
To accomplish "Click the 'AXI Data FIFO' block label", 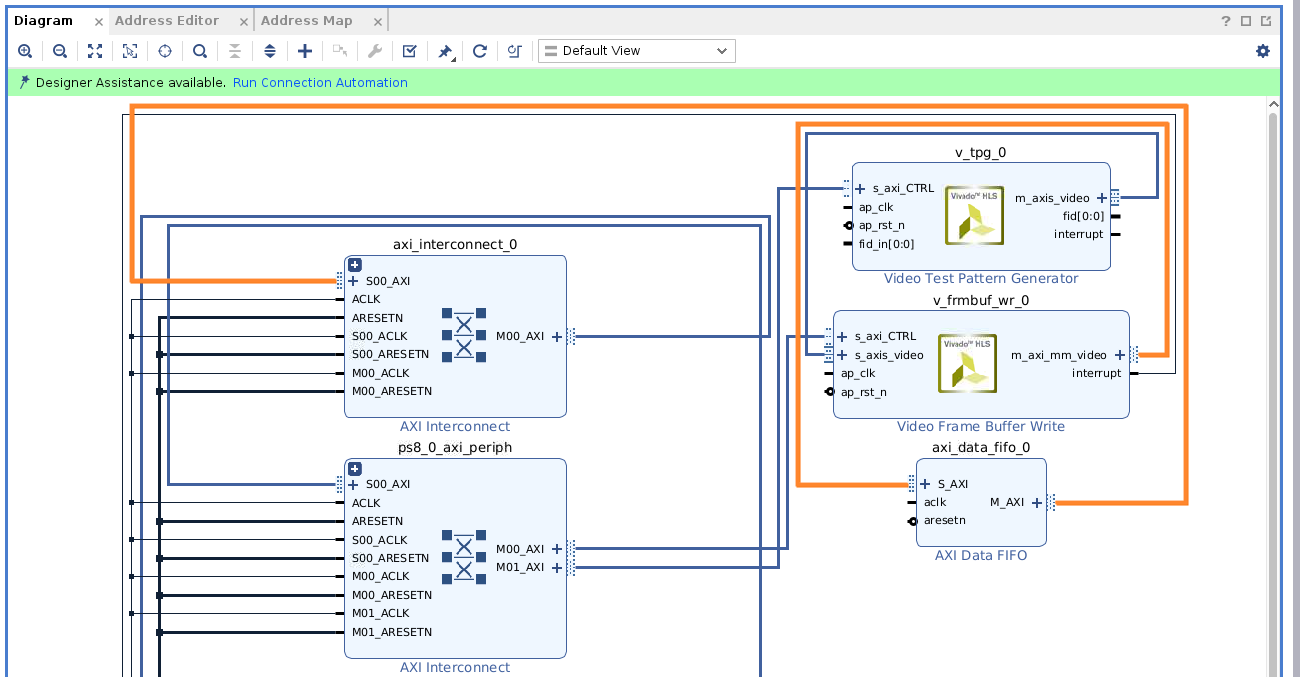I will pos(981,555).
